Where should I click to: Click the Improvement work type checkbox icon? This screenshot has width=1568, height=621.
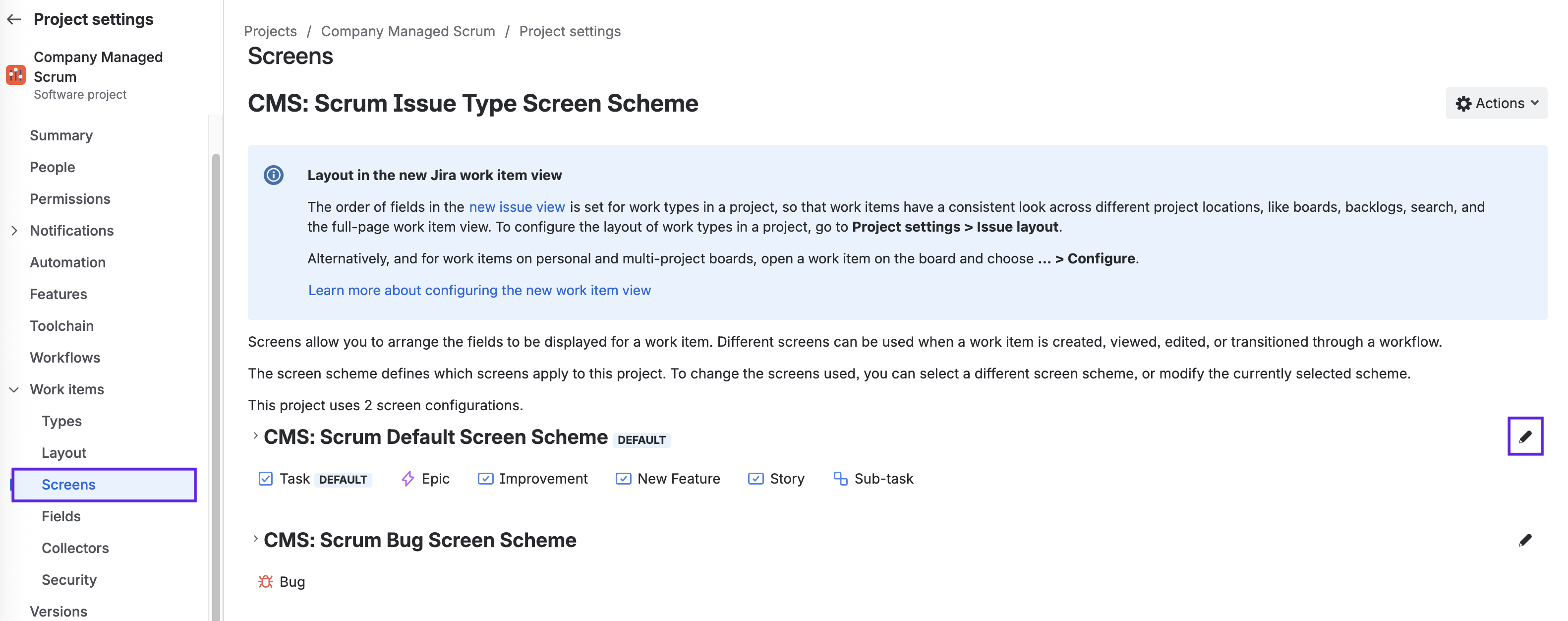[x=485, y=479]
